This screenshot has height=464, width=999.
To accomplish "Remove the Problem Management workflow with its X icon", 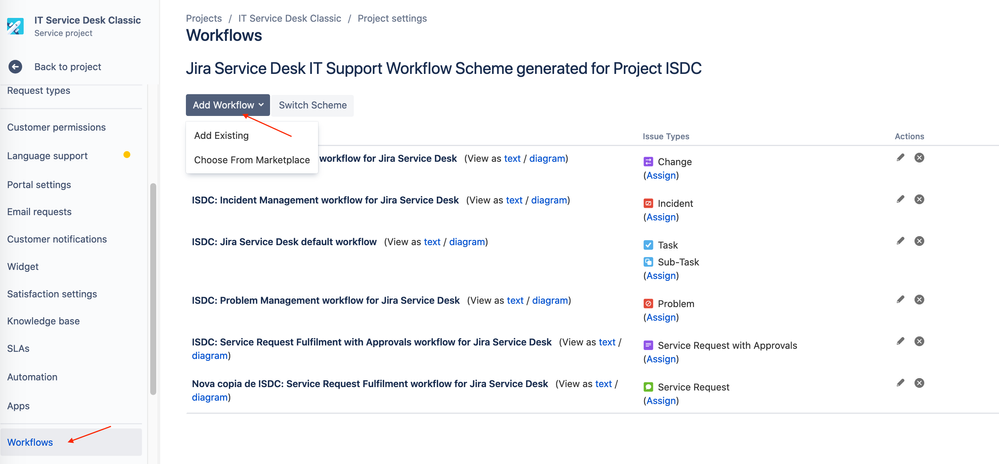I will coord(919,299).
